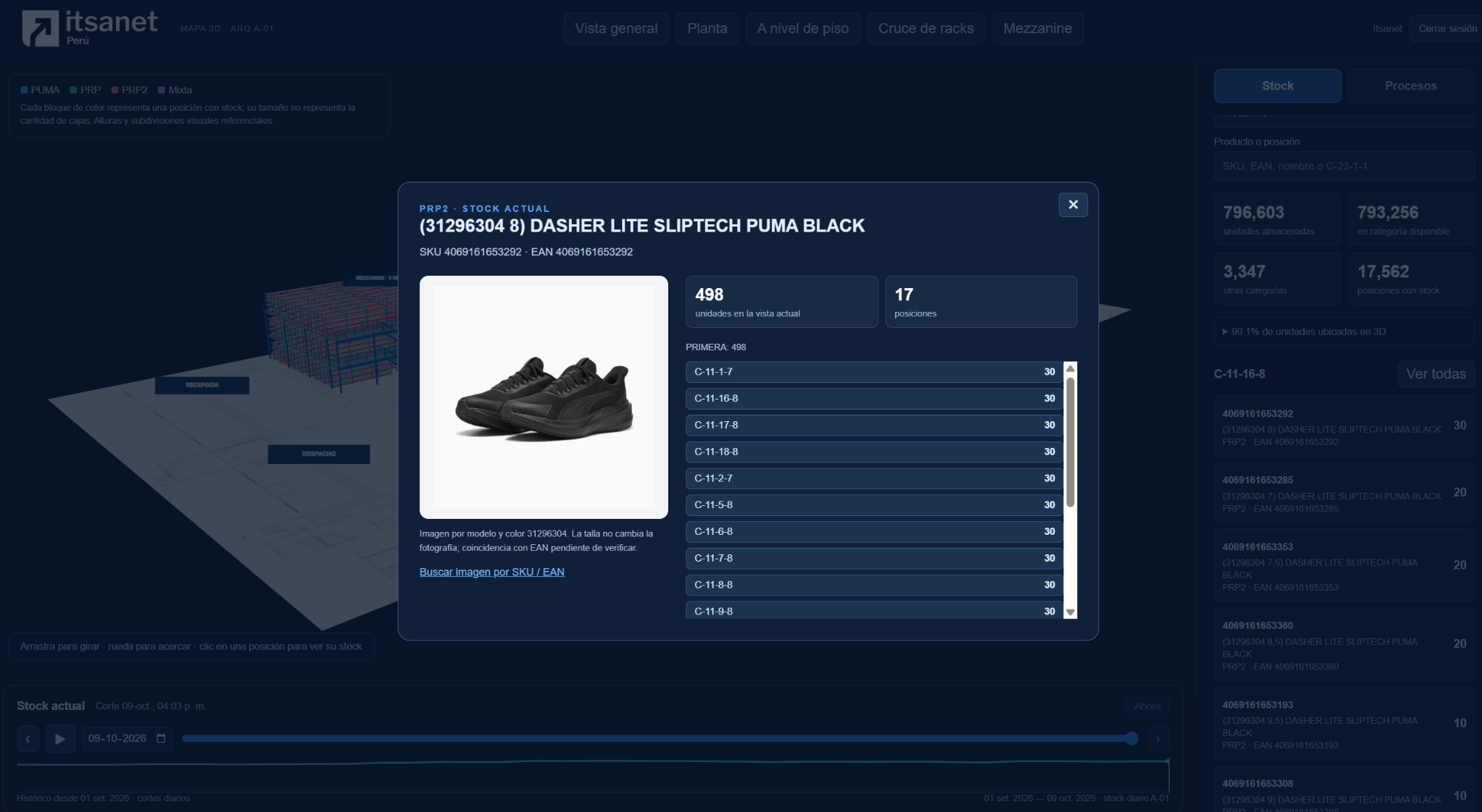Click Cerrar sesión button

[x=1447, y=28]
